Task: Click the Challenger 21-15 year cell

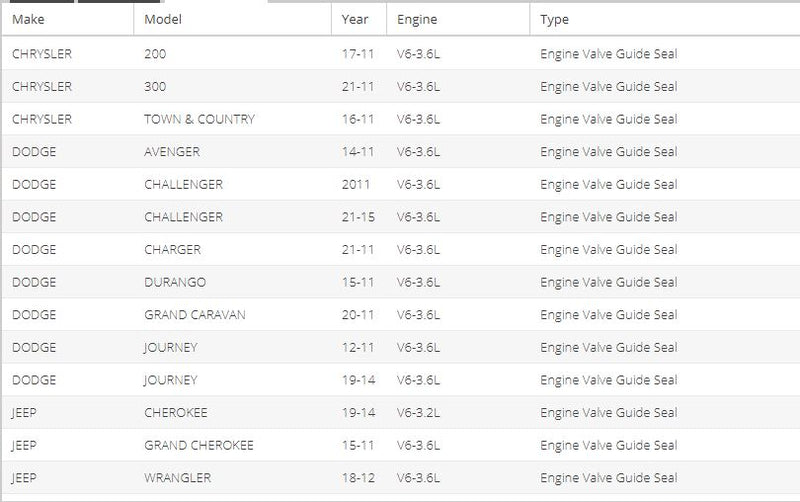Action: (358, 217)
